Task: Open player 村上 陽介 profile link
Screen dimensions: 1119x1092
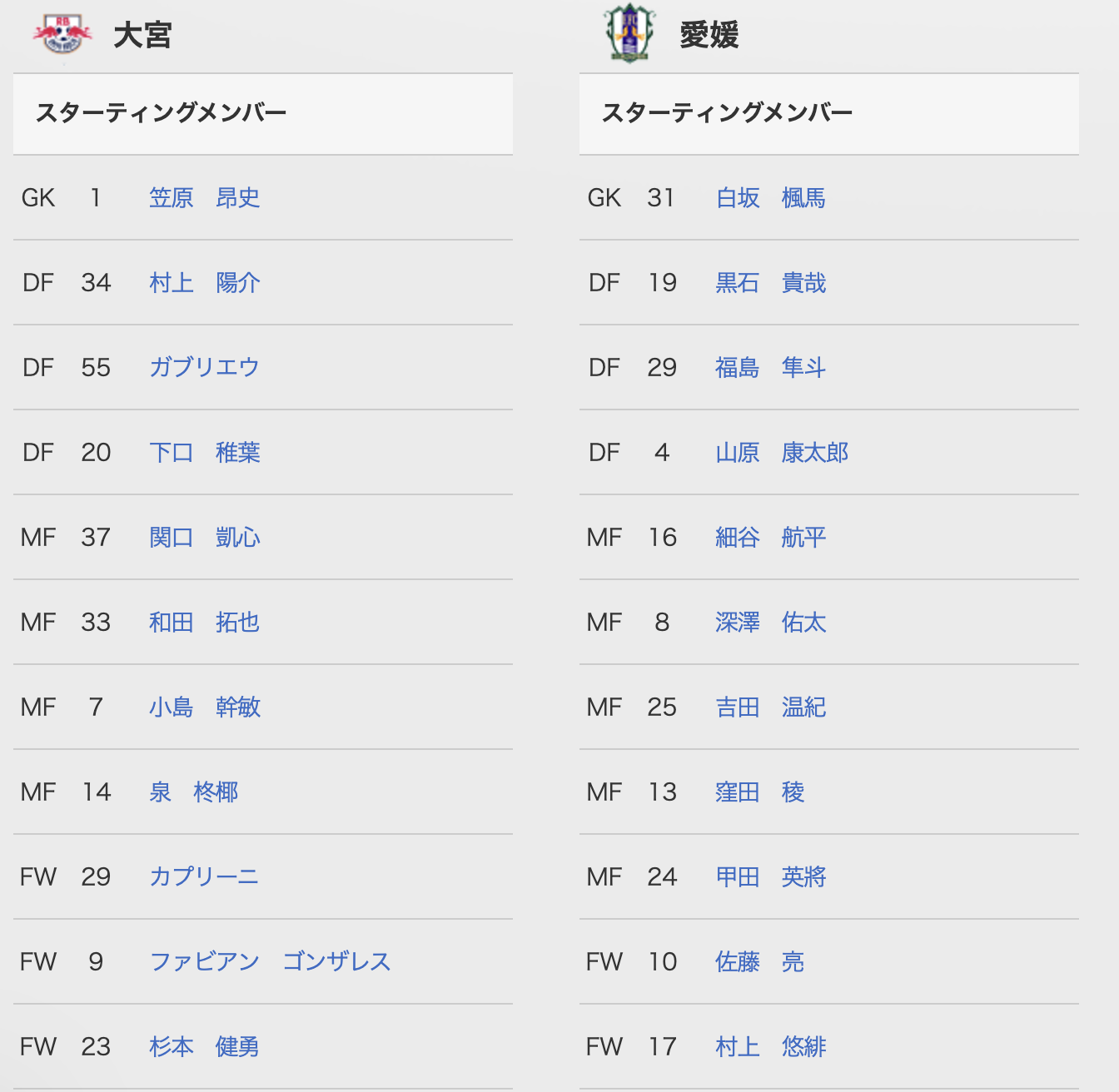Action: pyautogui.click(x=205, y=282)
